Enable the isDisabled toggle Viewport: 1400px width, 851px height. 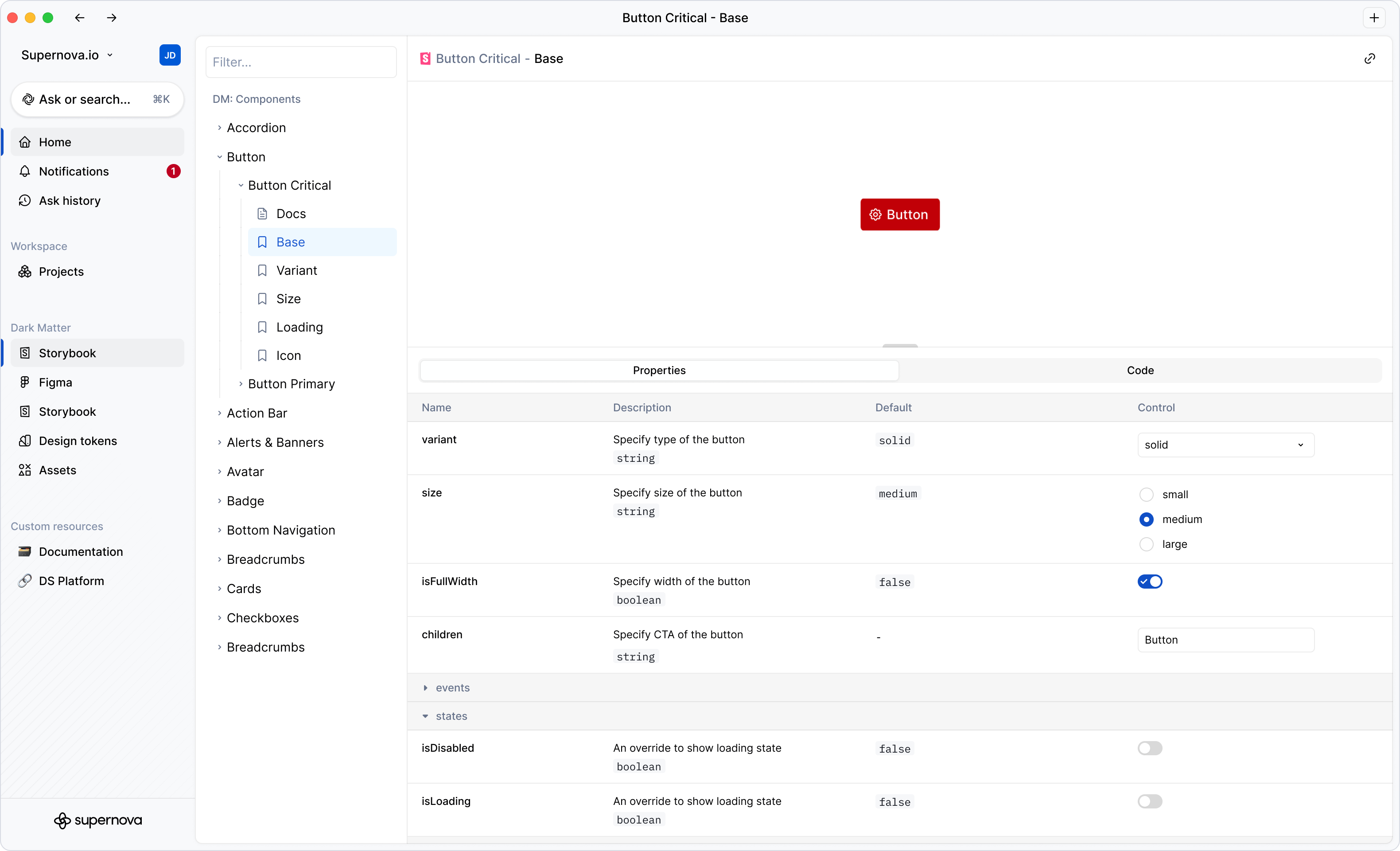[x=1149, y=748]
